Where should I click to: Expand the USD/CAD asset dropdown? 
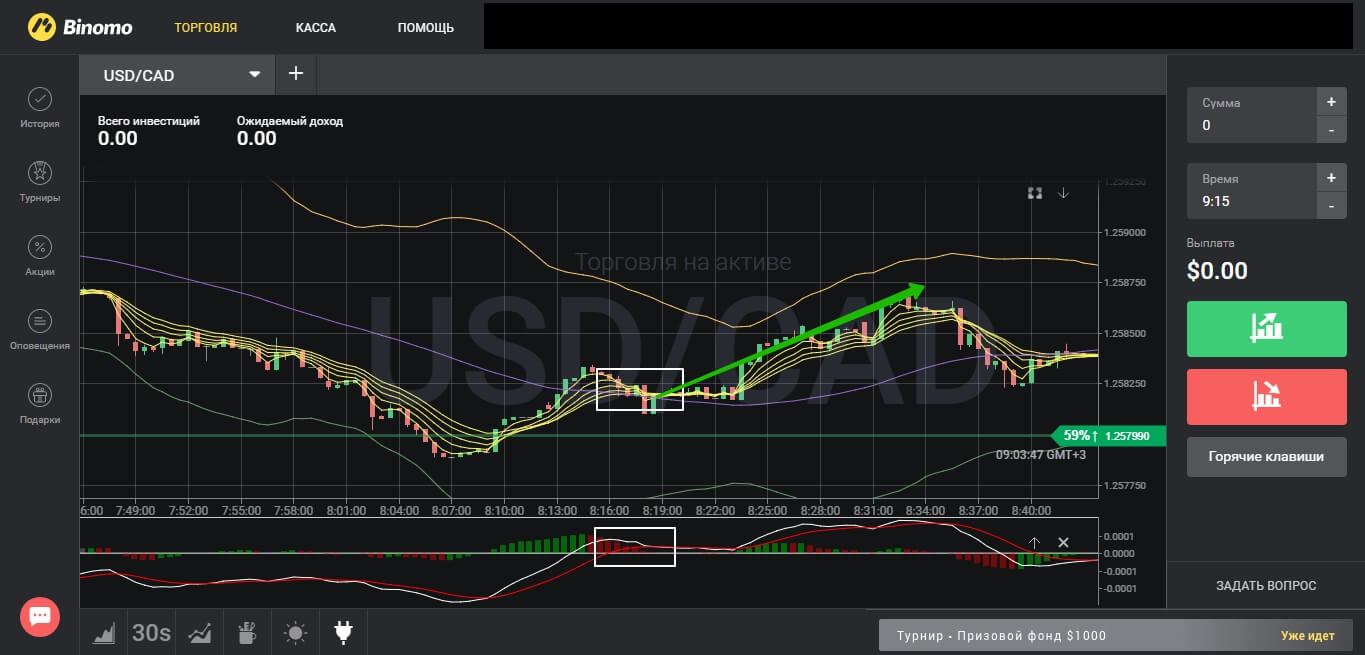255,74
